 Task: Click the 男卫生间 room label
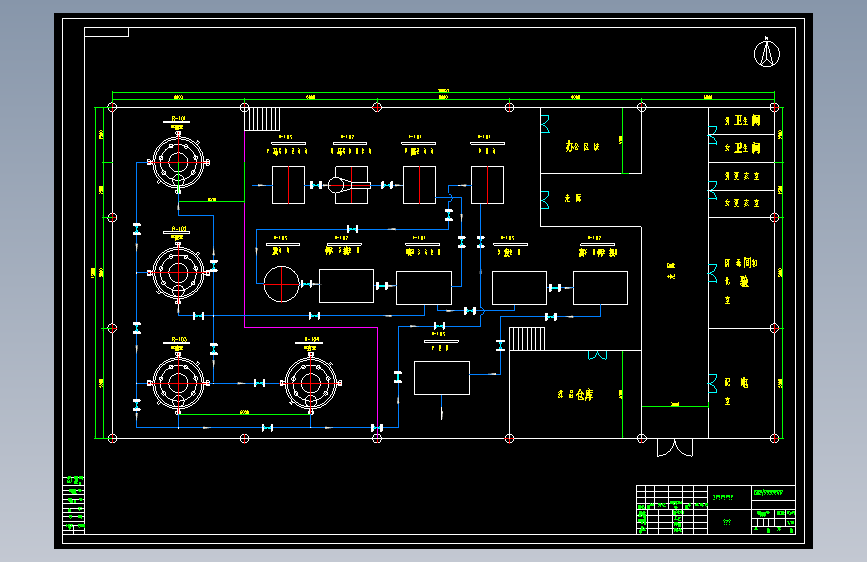pos(742,121)
